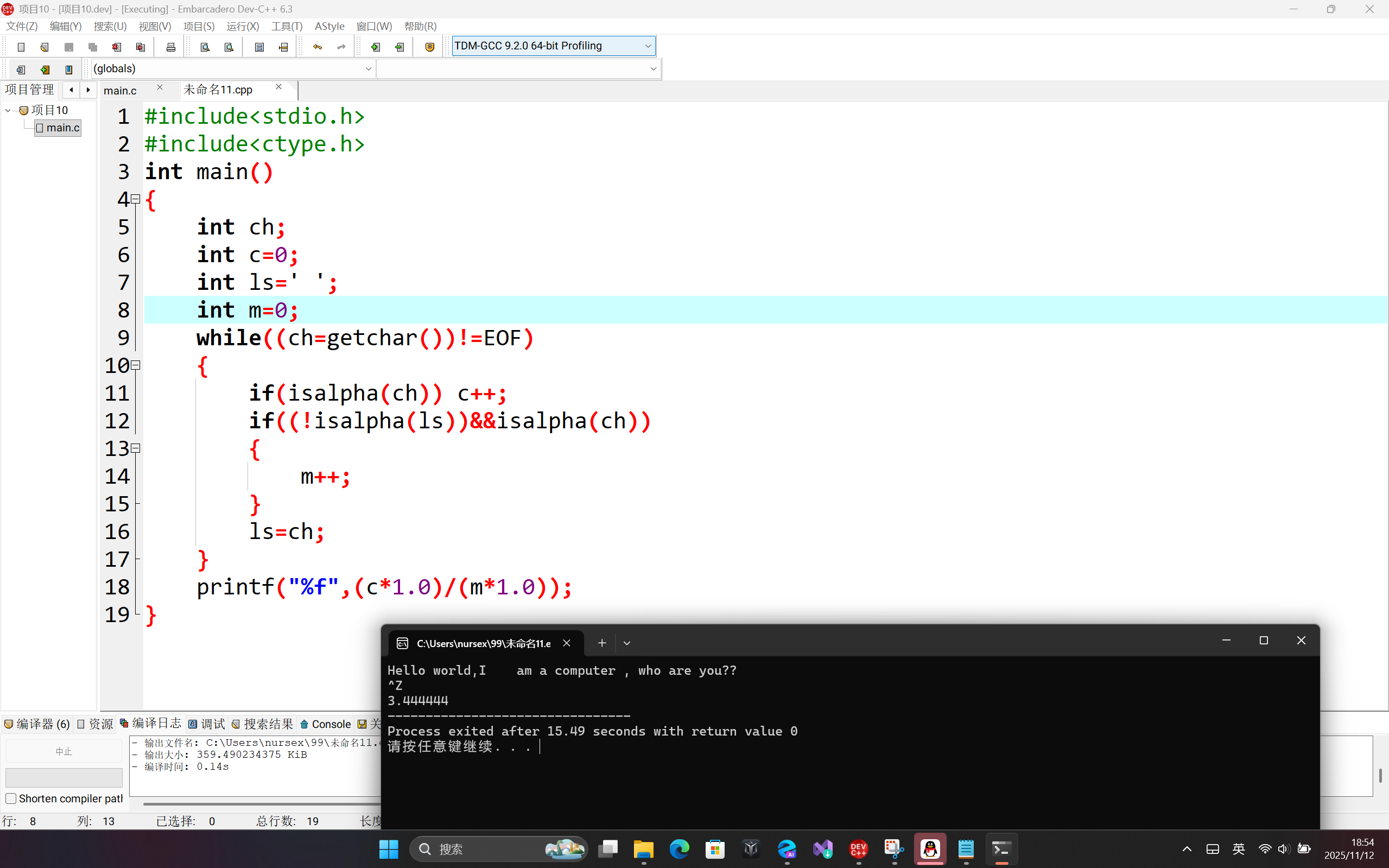This screenshot has width=1389, height=868.
Task: Collapse the 项目10 project tree node
Action: (x=8, y=110)
